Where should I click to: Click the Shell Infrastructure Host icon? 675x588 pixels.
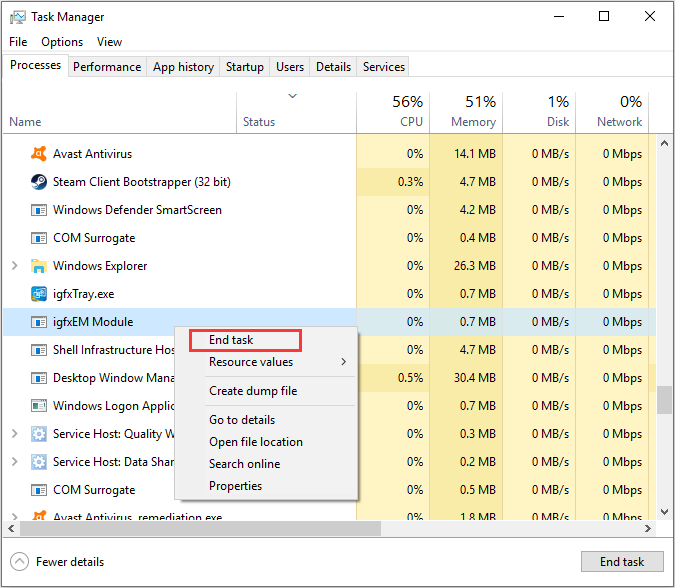(x=39, y=350)
